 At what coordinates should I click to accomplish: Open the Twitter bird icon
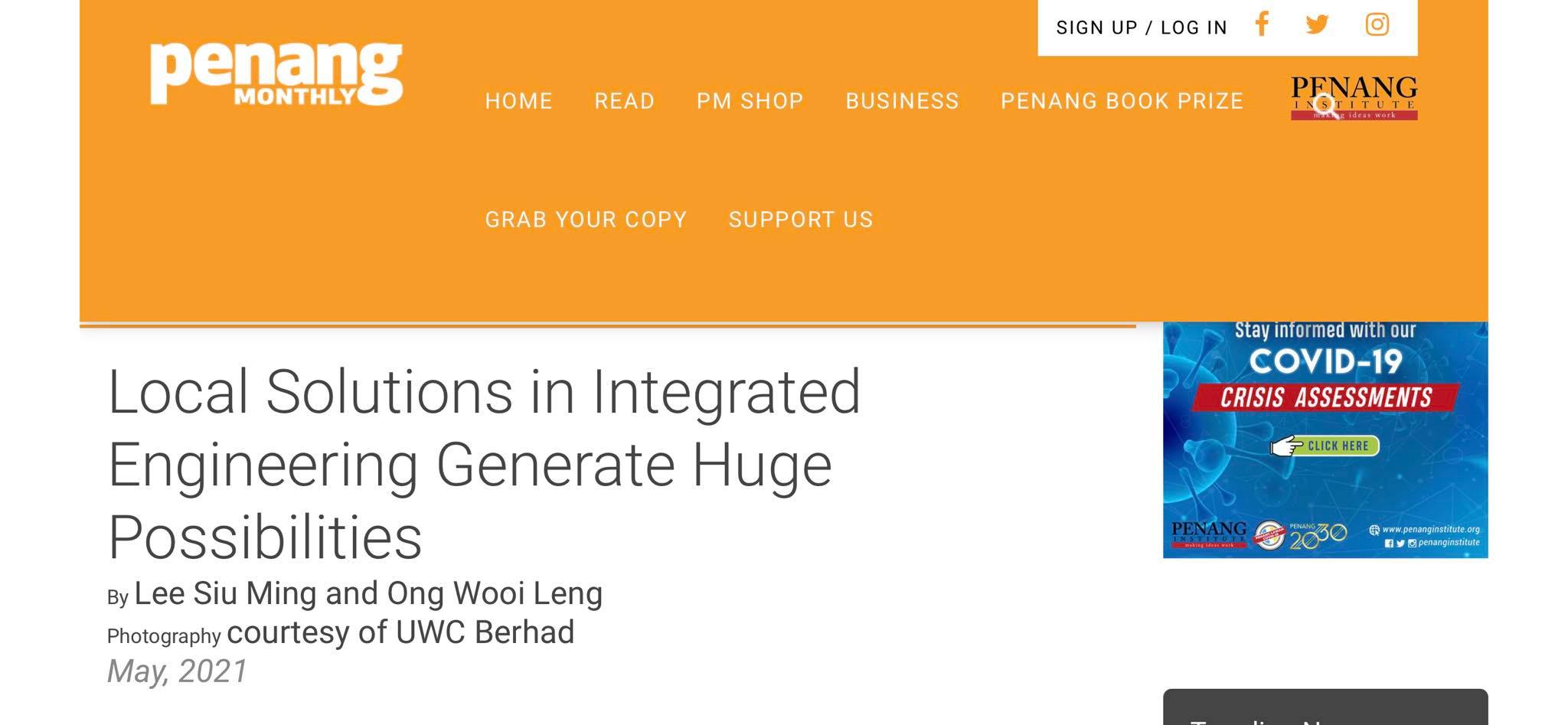1317,24
